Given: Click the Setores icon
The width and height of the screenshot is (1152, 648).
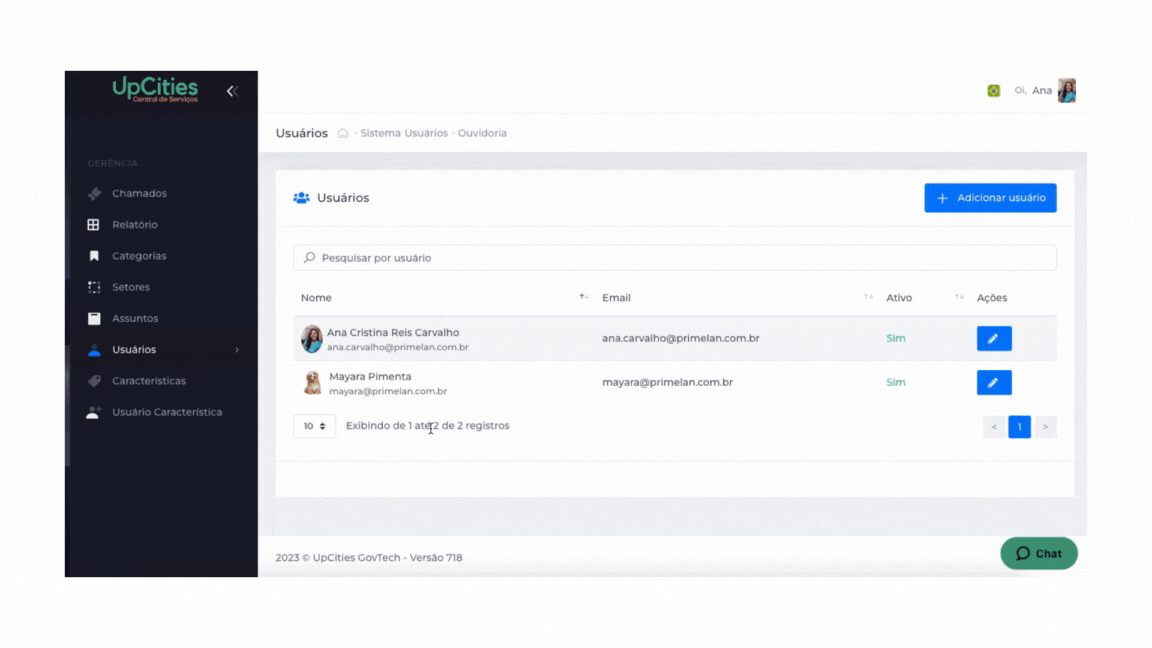Looking at the screenshot, I should coord(94,287).
